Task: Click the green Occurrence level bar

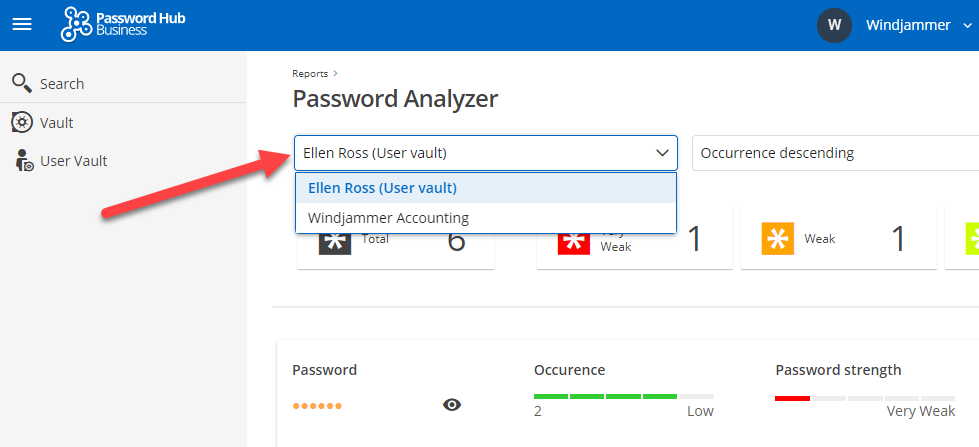Action: click(605, 397)
